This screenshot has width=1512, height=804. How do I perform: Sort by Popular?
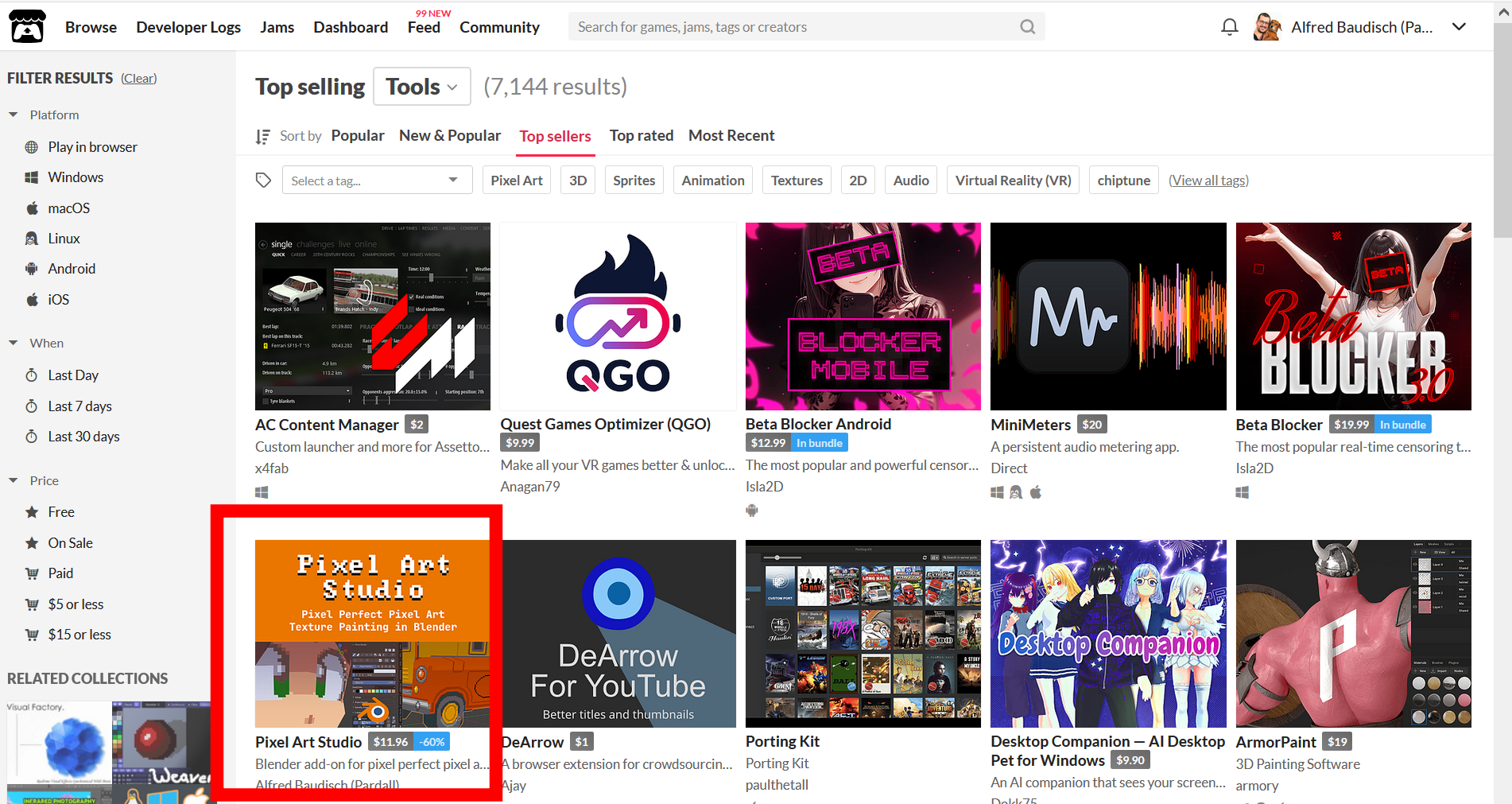click(x=358, y=135)
